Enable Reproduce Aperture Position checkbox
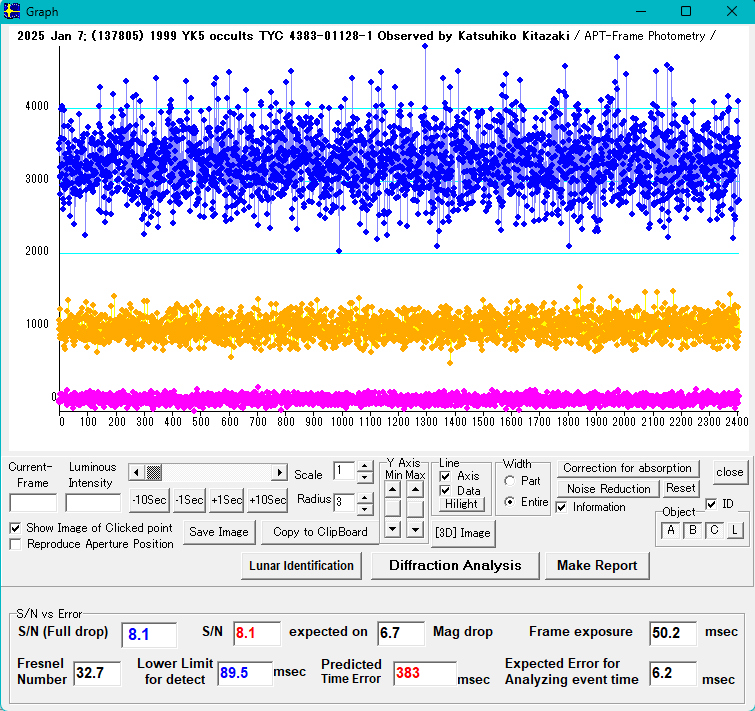 pos(15,544)
